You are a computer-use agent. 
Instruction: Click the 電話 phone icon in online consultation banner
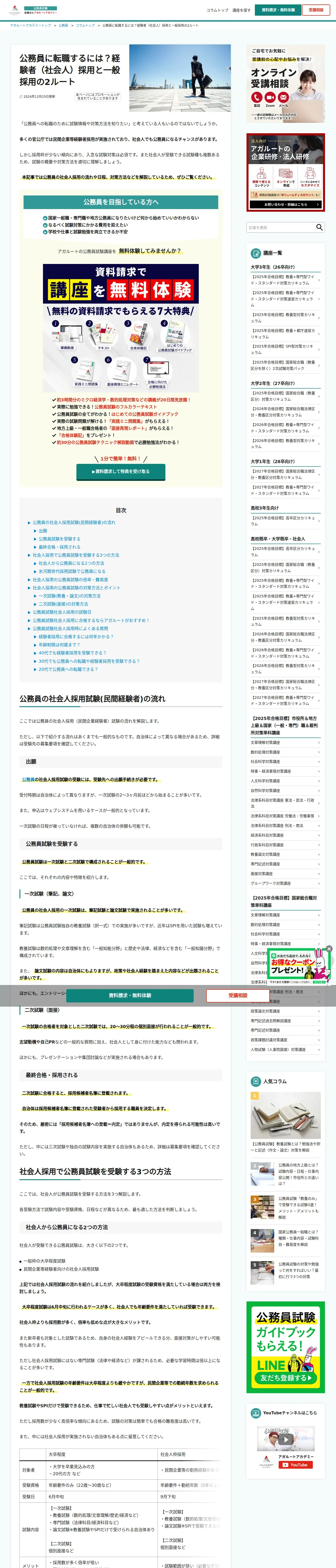257,97
